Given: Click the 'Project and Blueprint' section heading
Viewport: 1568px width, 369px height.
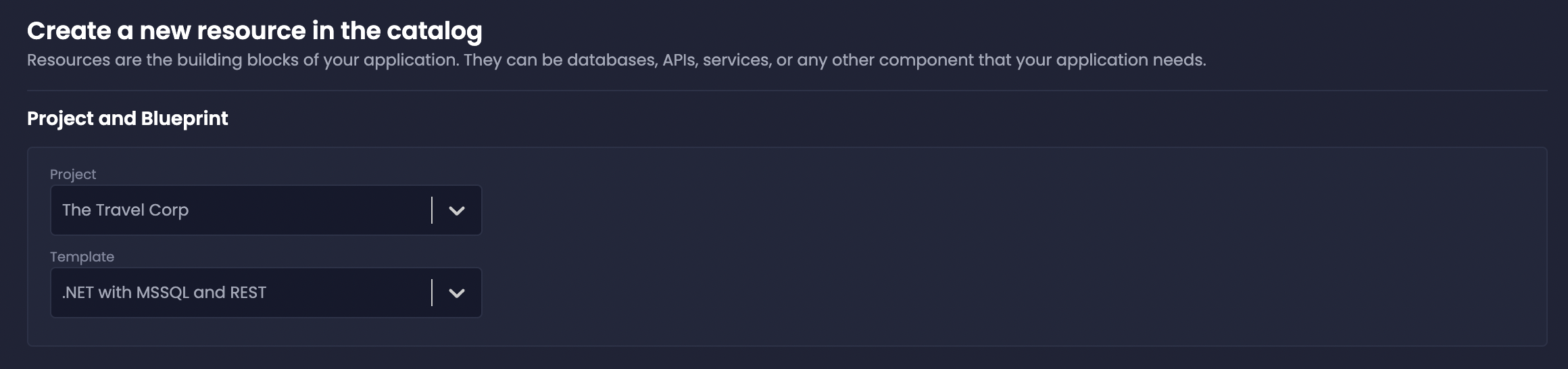Looking at the screenshot, I should tap(127, 118).
